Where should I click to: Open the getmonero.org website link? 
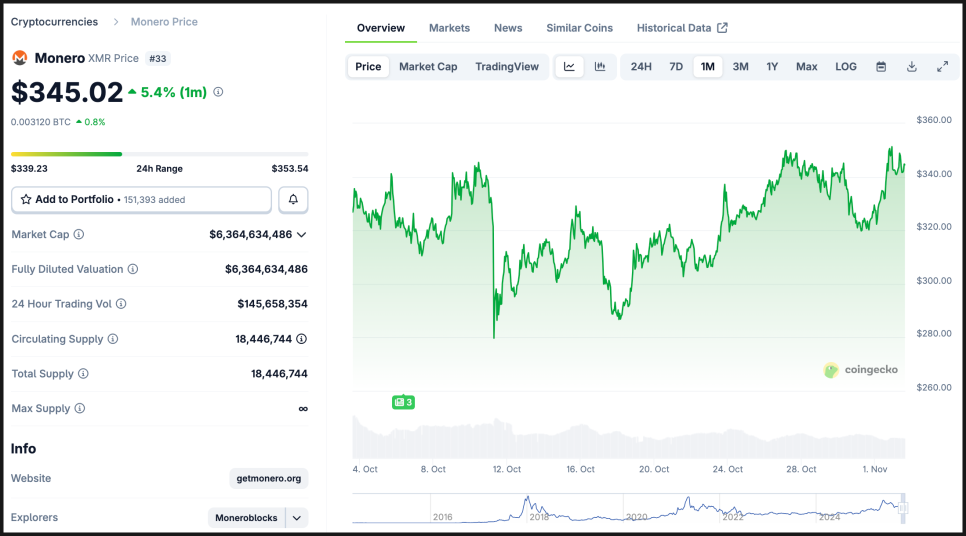269,479
